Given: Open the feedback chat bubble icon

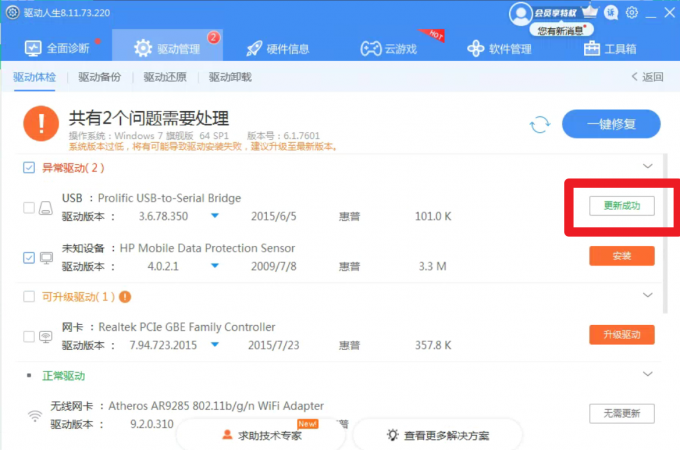Looking at the screenshot, I should coord(611,13).
